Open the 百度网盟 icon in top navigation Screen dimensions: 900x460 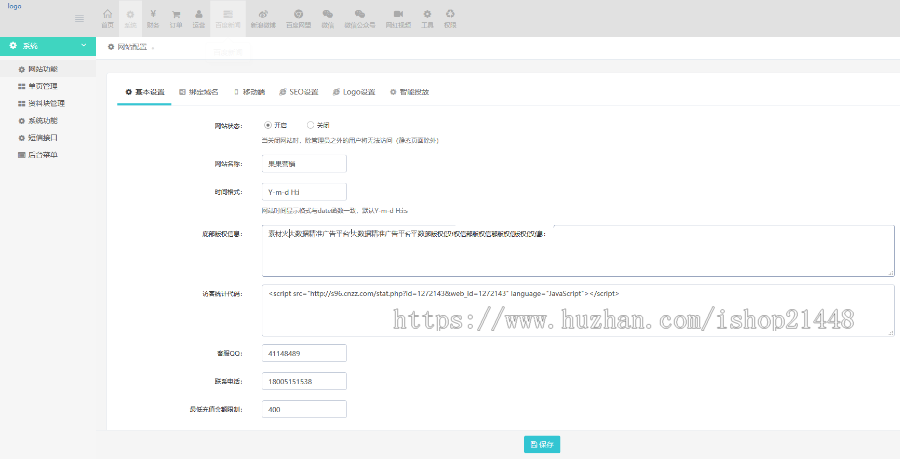(x=298, y=18)
